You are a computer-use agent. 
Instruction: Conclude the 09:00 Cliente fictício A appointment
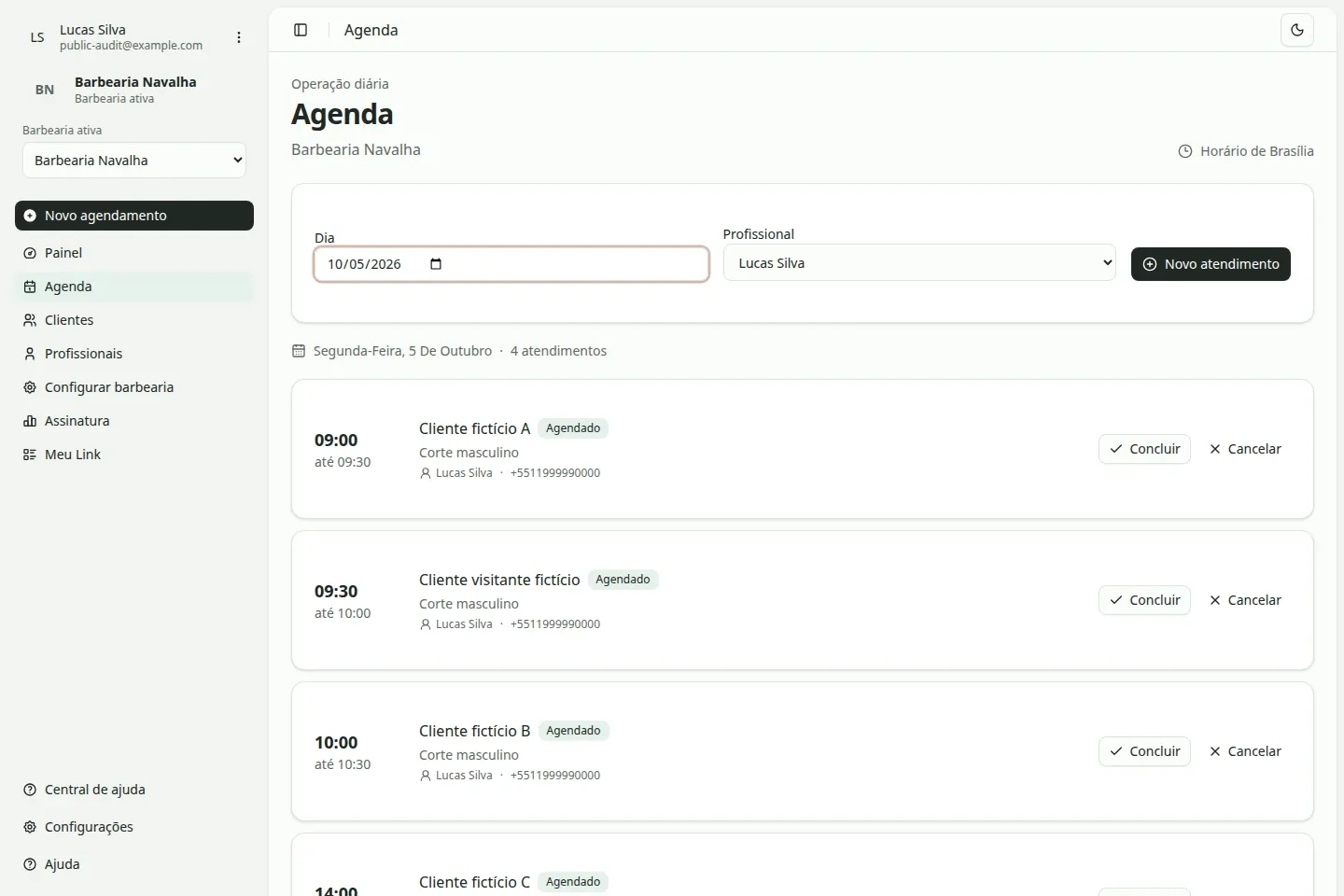tap(1144, 449)
